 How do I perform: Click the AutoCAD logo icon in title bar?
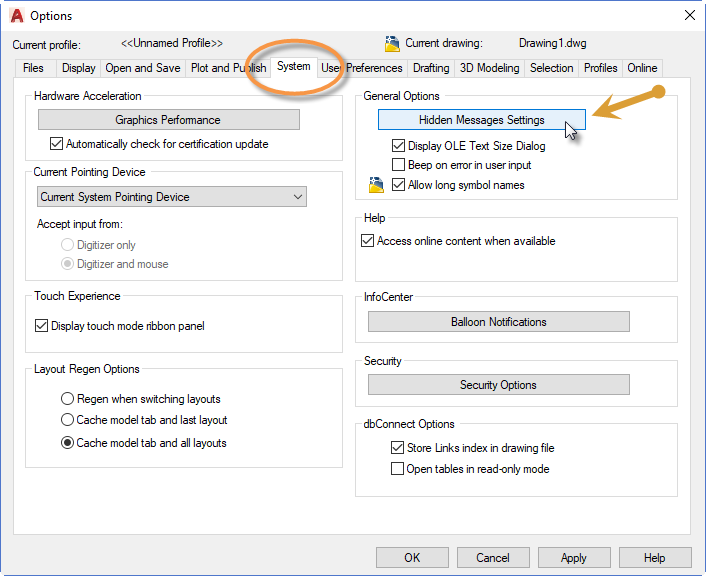(x=17, y=15)
